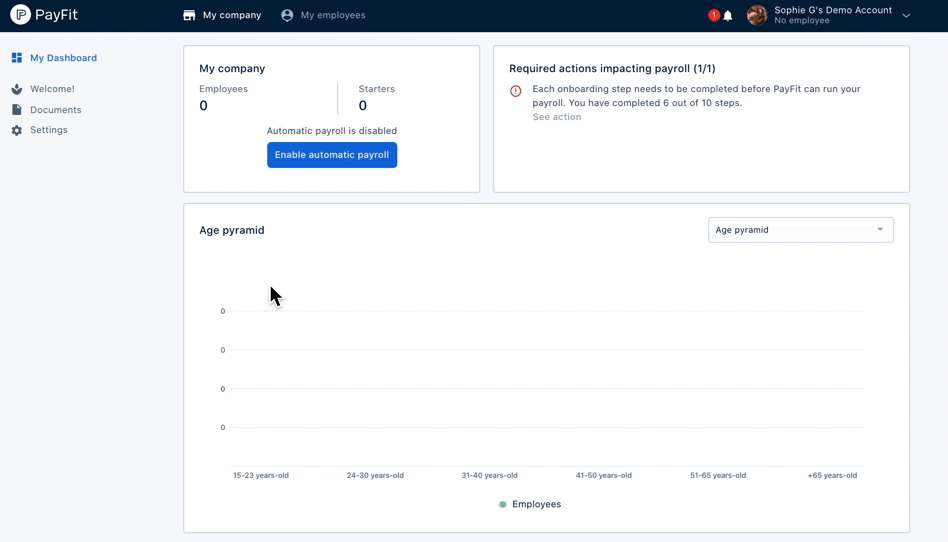Click Enable automatic payroll button
Screen dimensions: 948x542
[x=332, y=155]
